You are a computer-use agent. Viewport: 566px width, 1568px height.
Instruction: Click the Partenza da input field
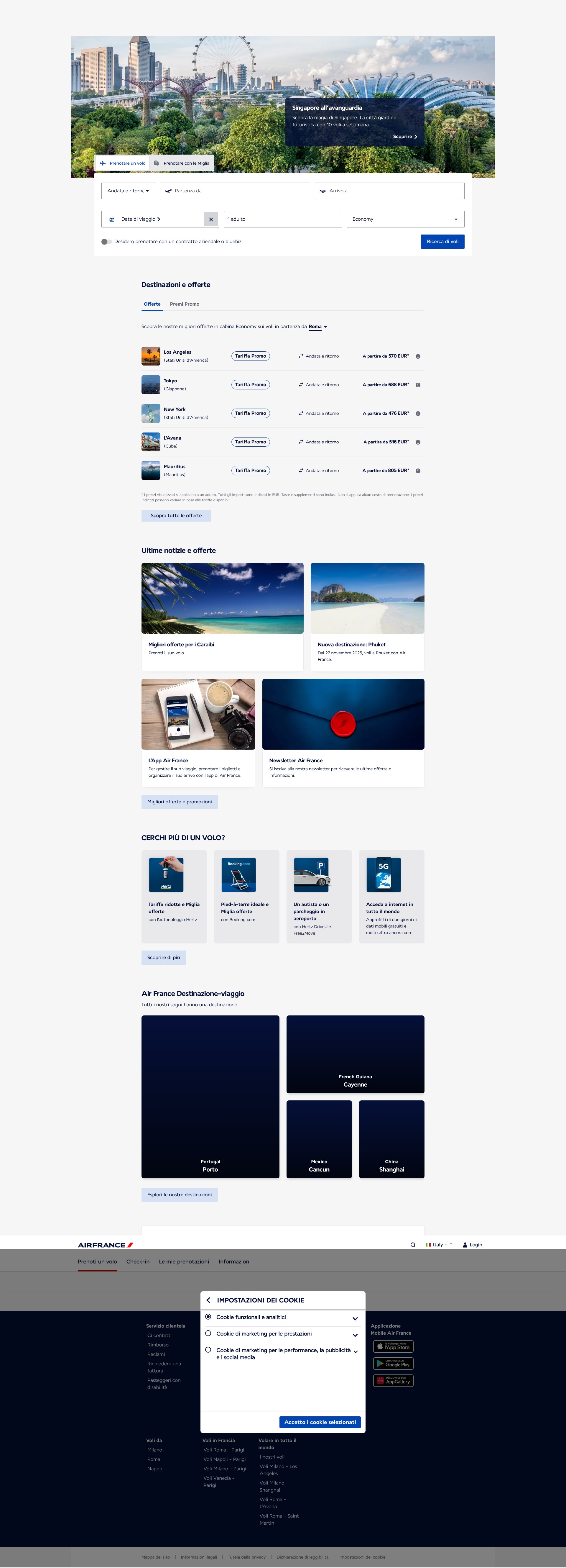click(x=235, y=191)
